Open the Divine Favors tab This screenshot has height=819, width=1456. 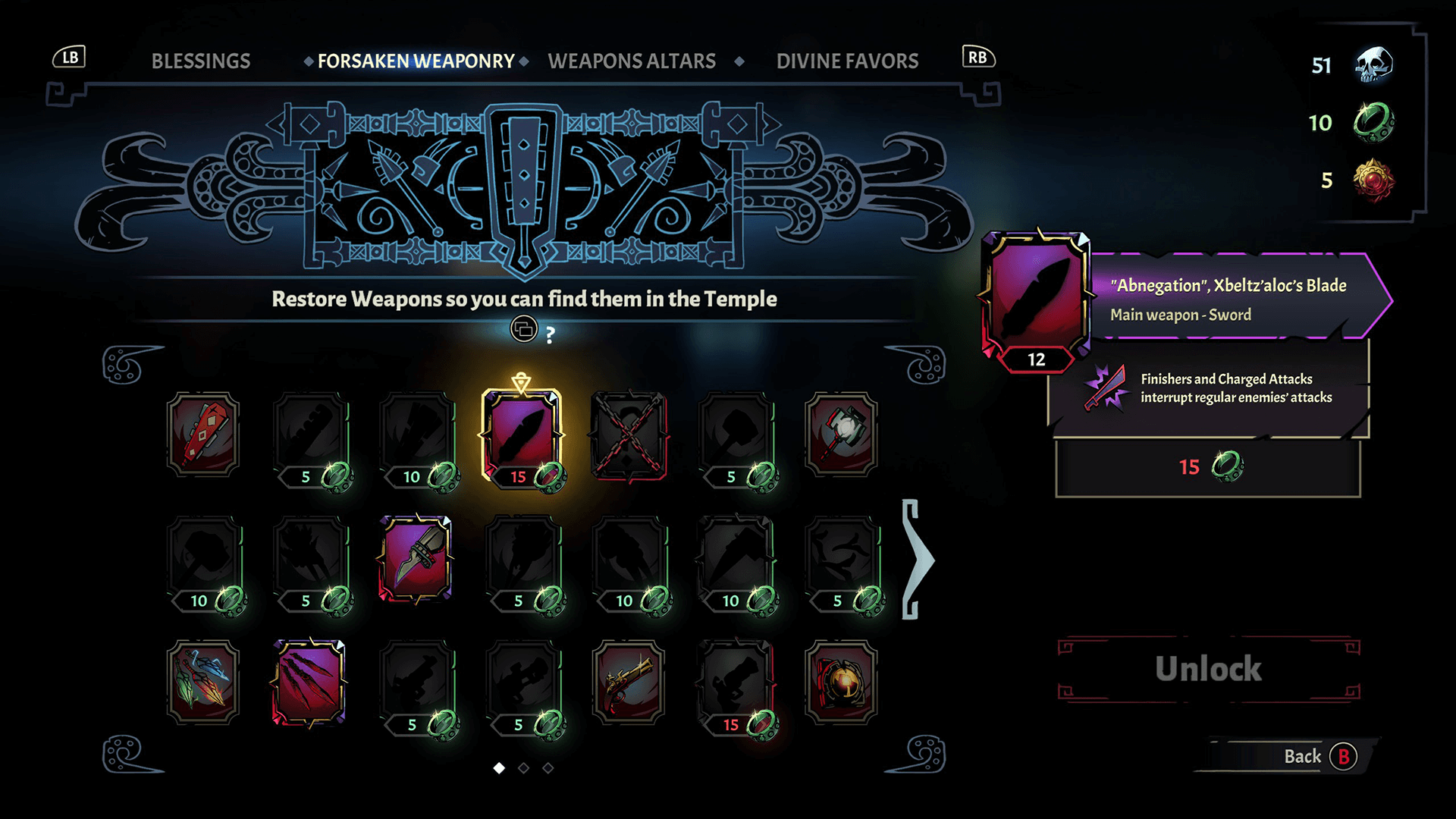(847, 61)
